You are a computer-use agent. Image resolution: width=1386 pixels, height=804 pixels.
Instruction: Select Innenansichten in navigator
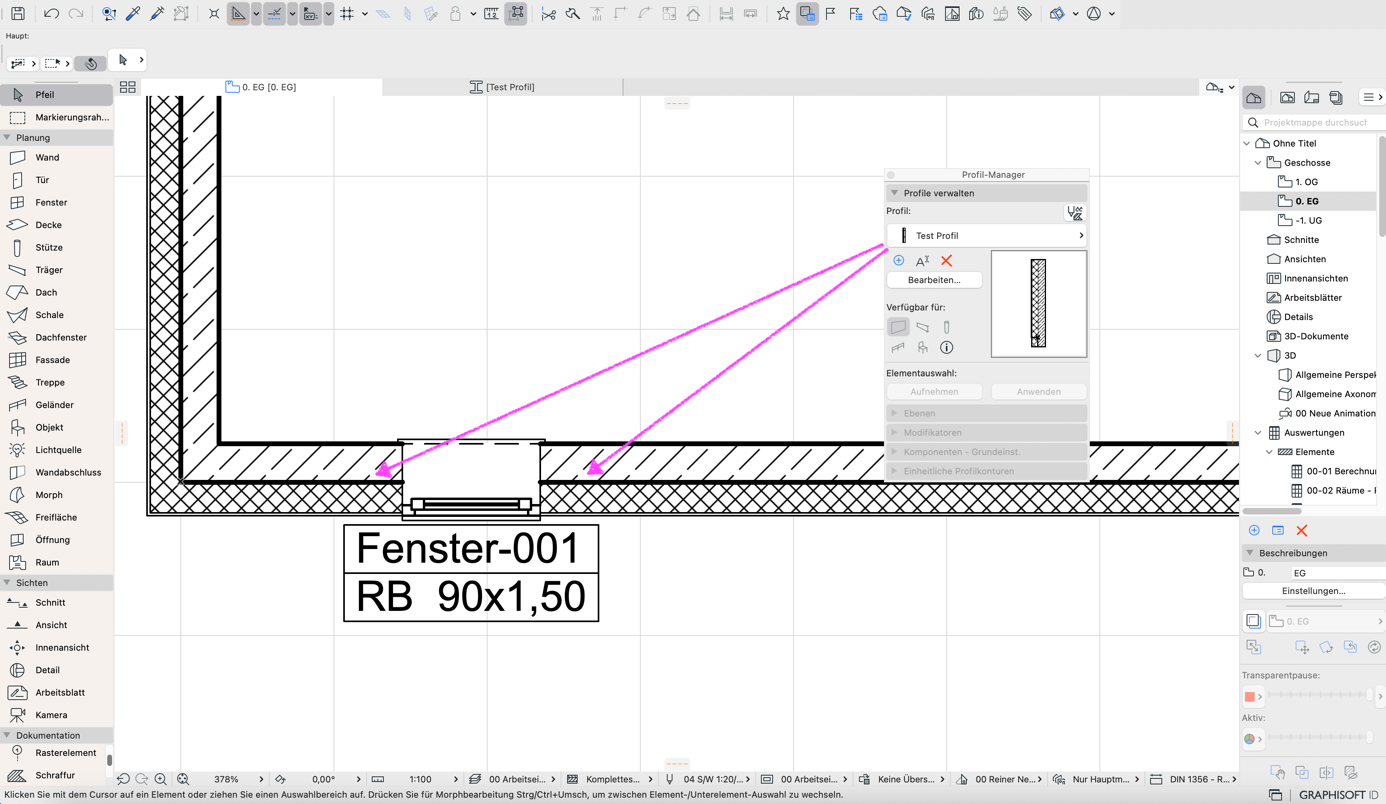(x=1315, y=279)
